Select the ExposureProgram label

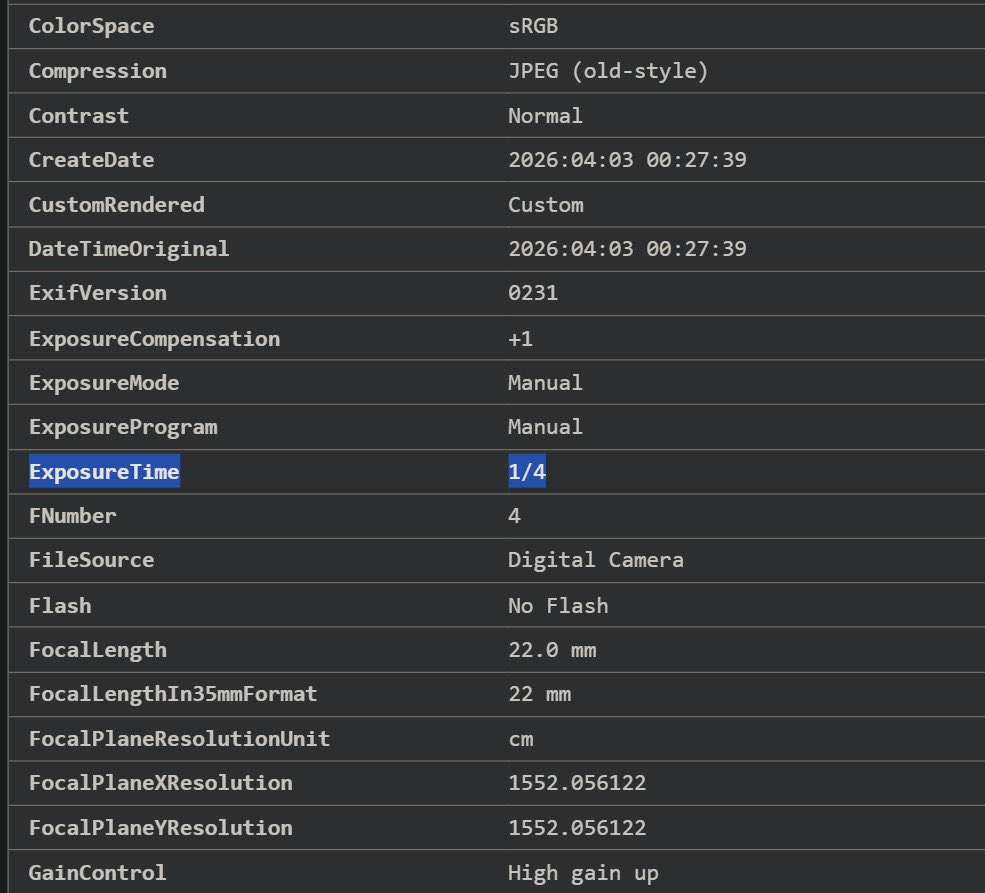point(123,427)
